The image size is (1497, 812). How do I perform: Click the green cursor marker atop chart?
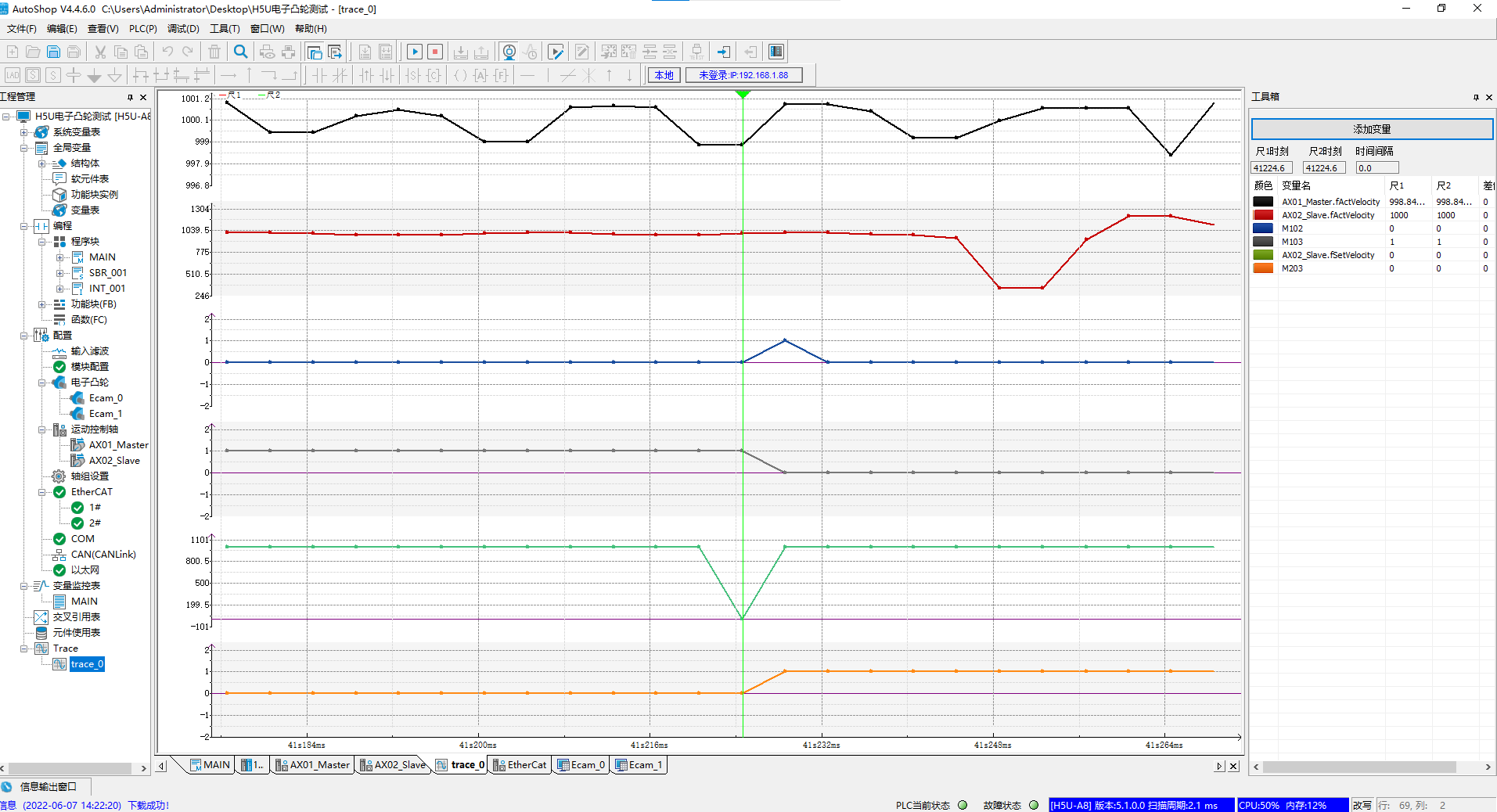click(743, 94)
